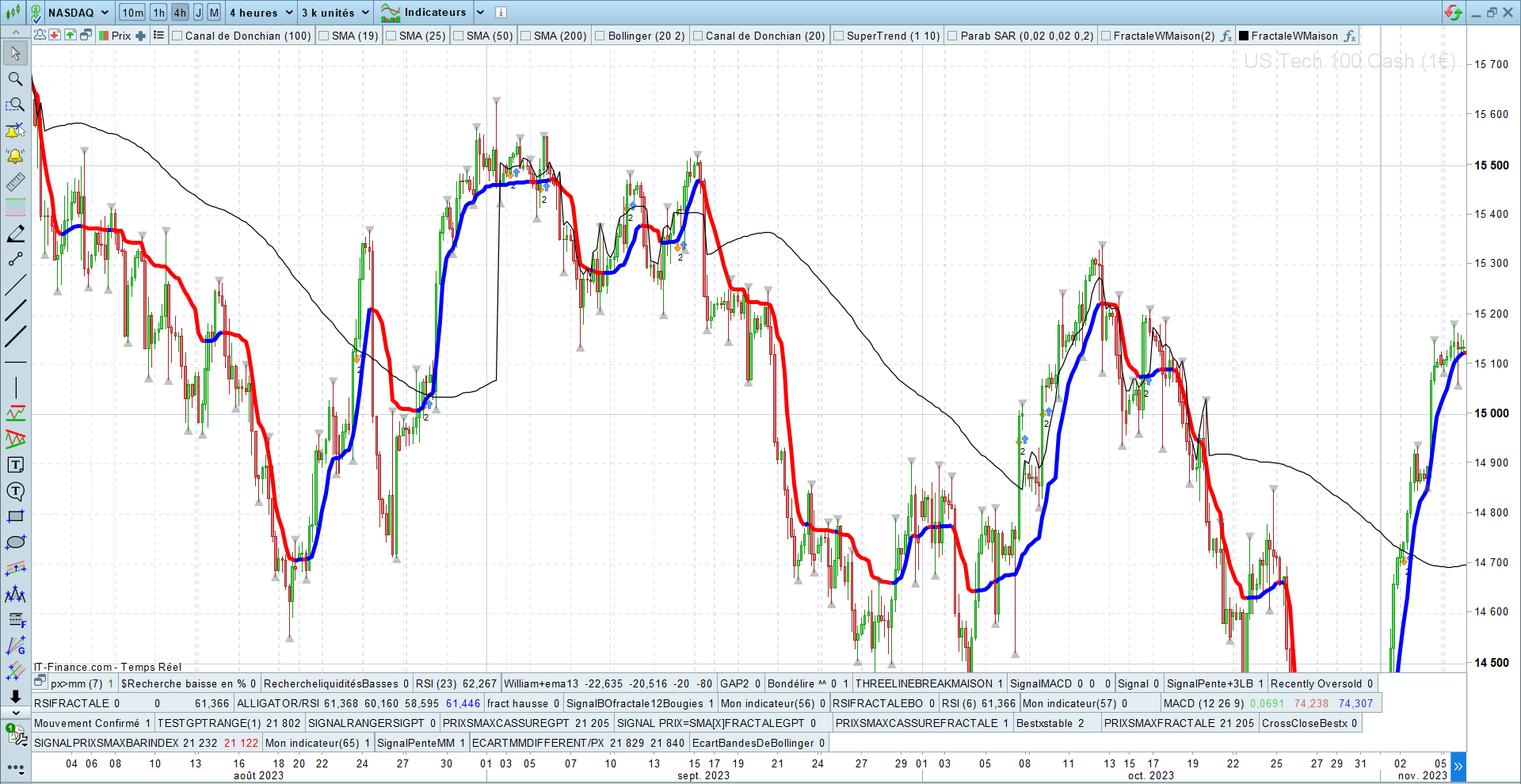Select the black down arrow tool
The image size is (1521, 784).
click(15, 696)
